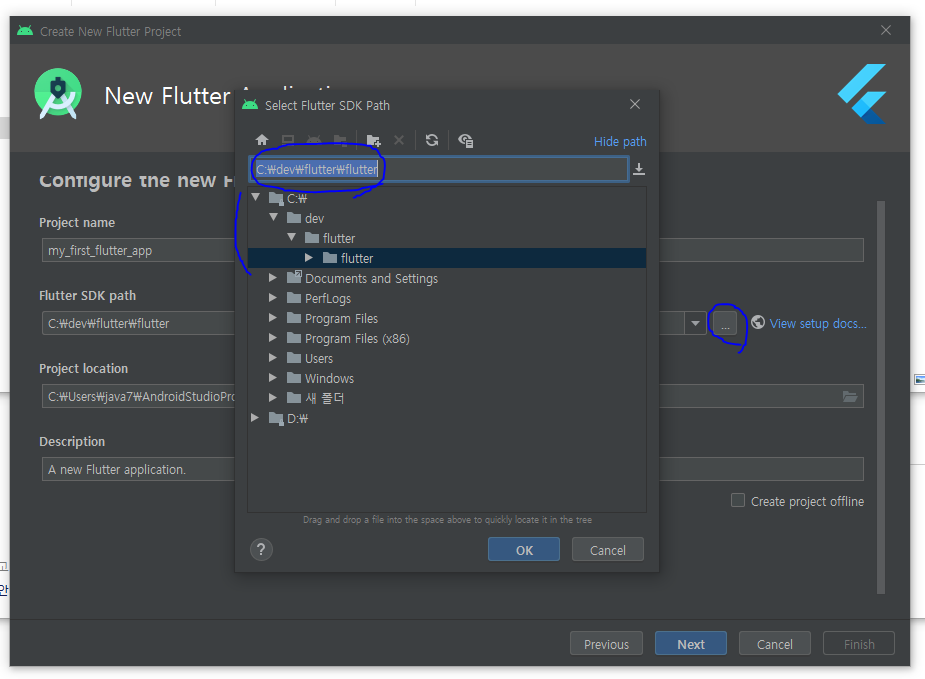Confirm with the OK button

click(524, 550)
